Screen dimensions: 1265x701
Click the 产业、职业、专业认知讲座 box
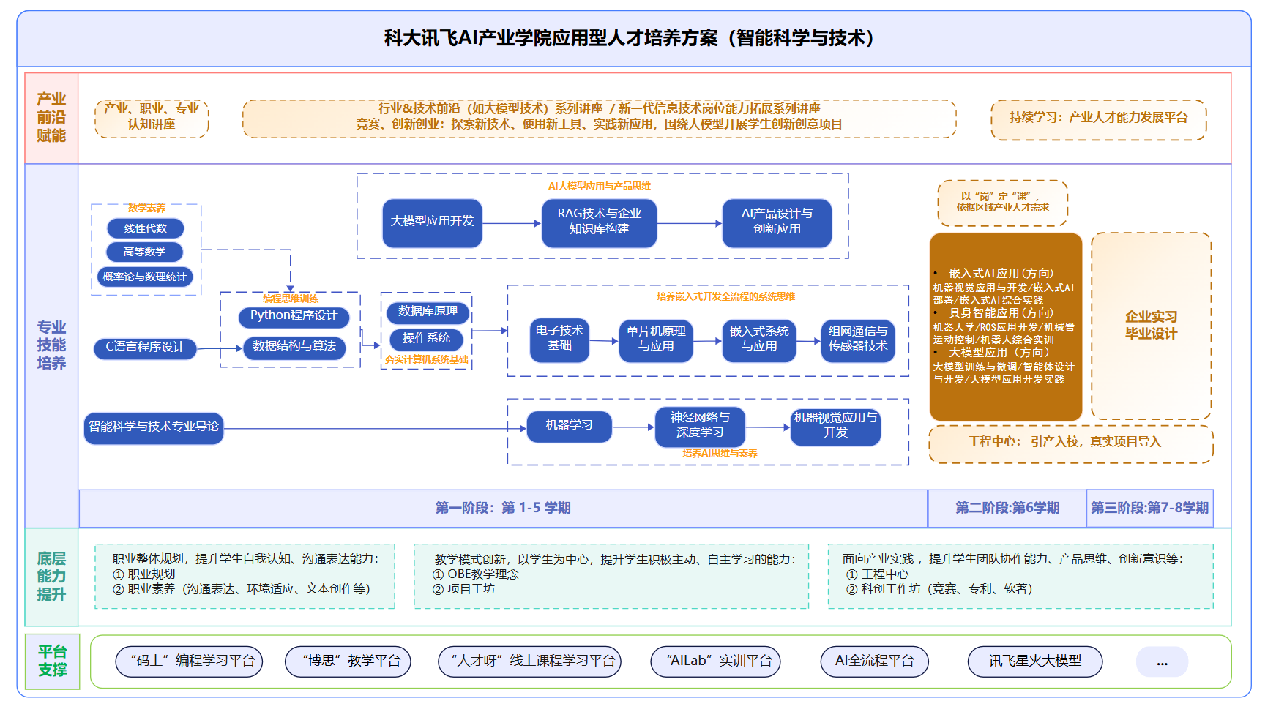pyautogui.click(x=152, y=117)
